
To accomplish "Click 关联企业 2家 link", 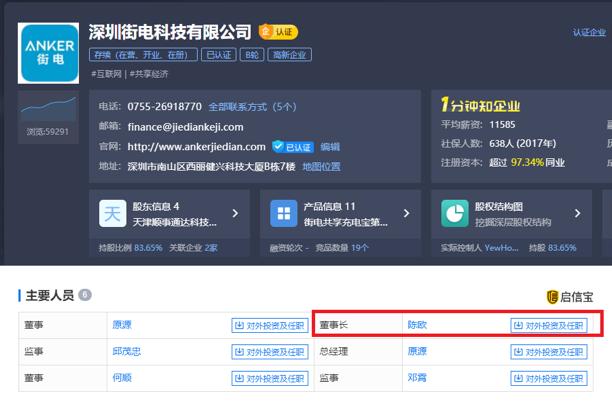I will click(193, 248).
